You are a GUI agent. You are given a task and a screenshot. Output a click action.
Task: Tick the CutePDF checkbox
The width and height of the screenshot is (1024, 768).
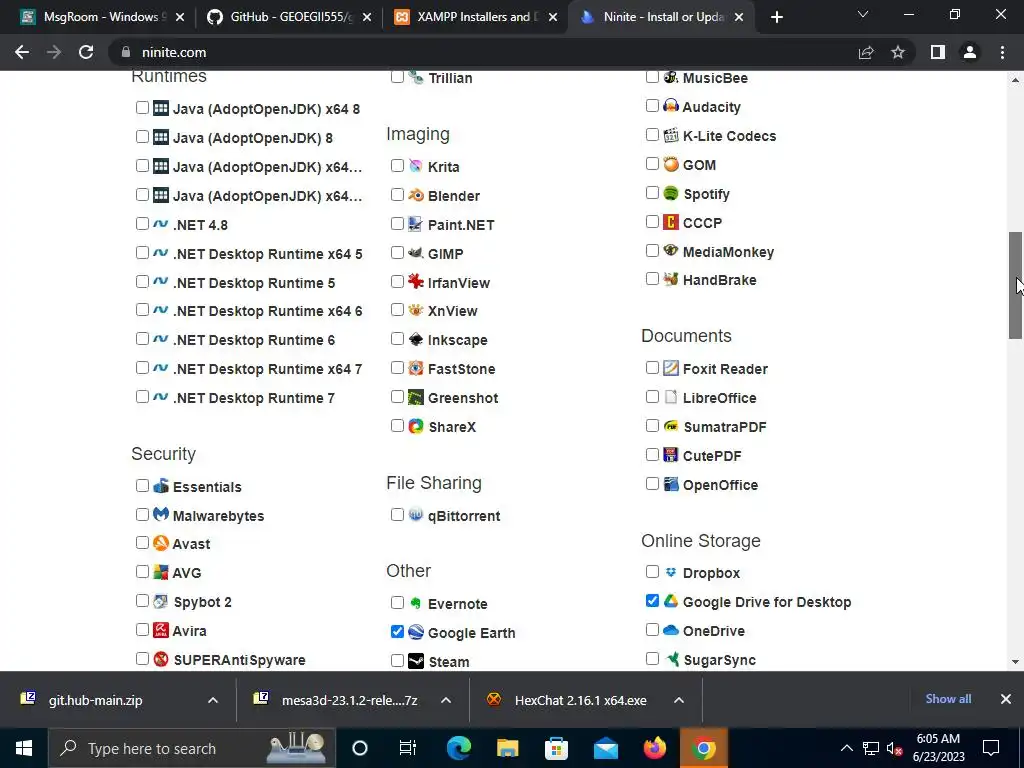point(652,455)
